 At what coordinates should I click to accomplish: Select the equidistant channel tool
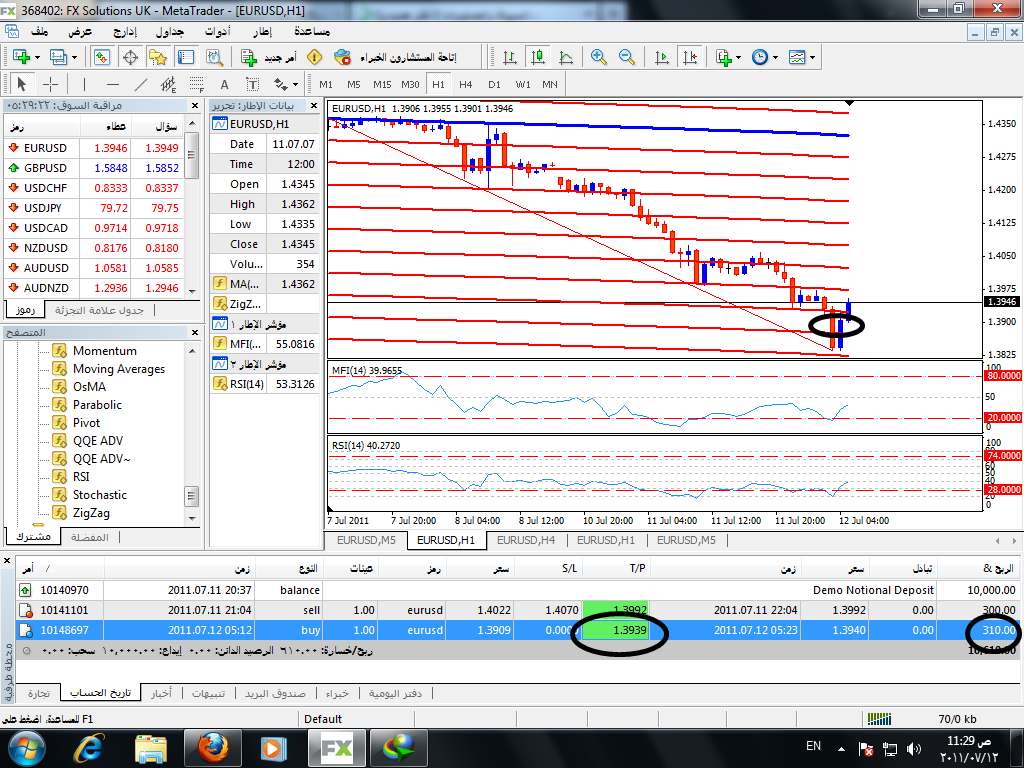[x=168, y=84]
